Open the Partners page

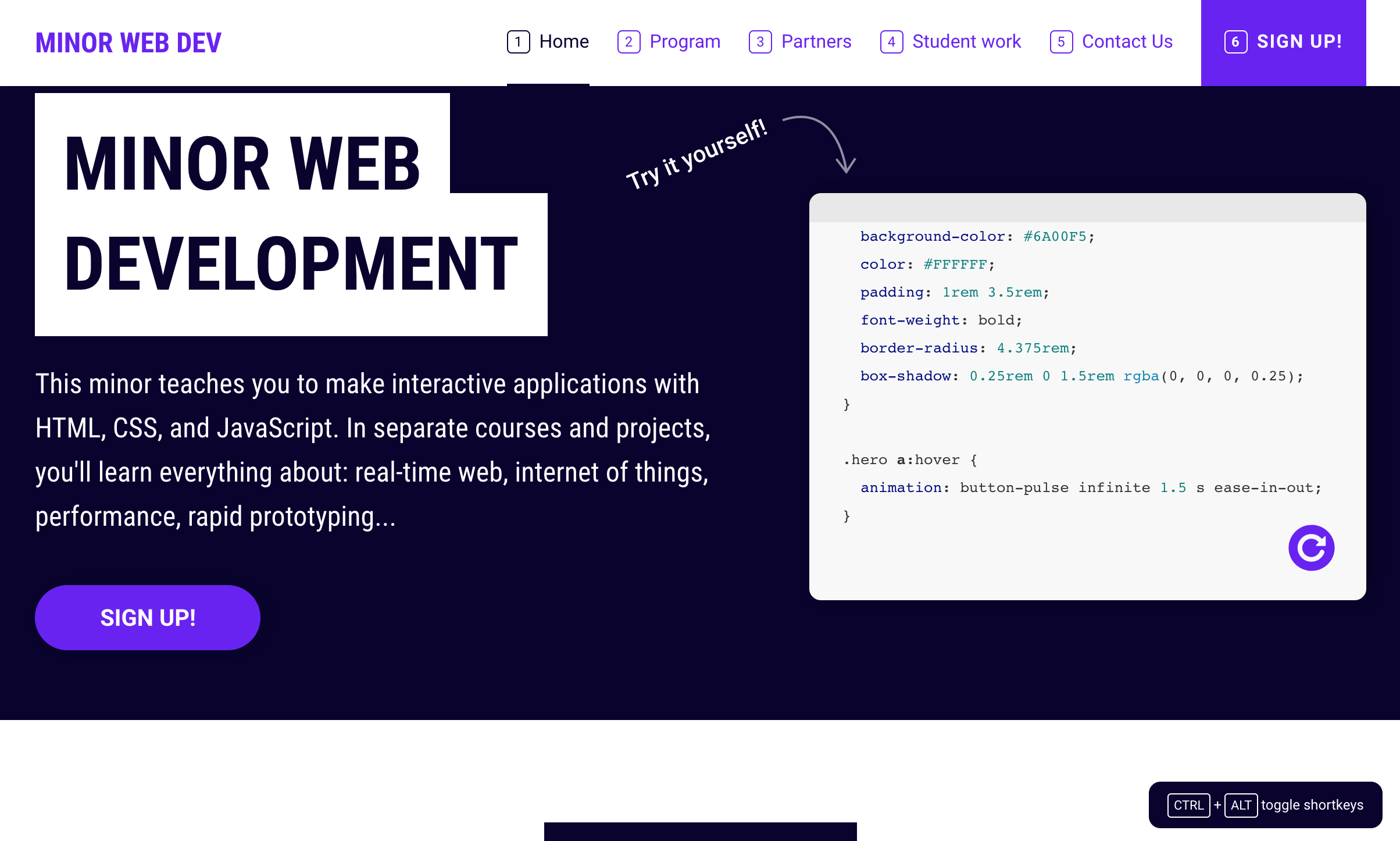816,42
